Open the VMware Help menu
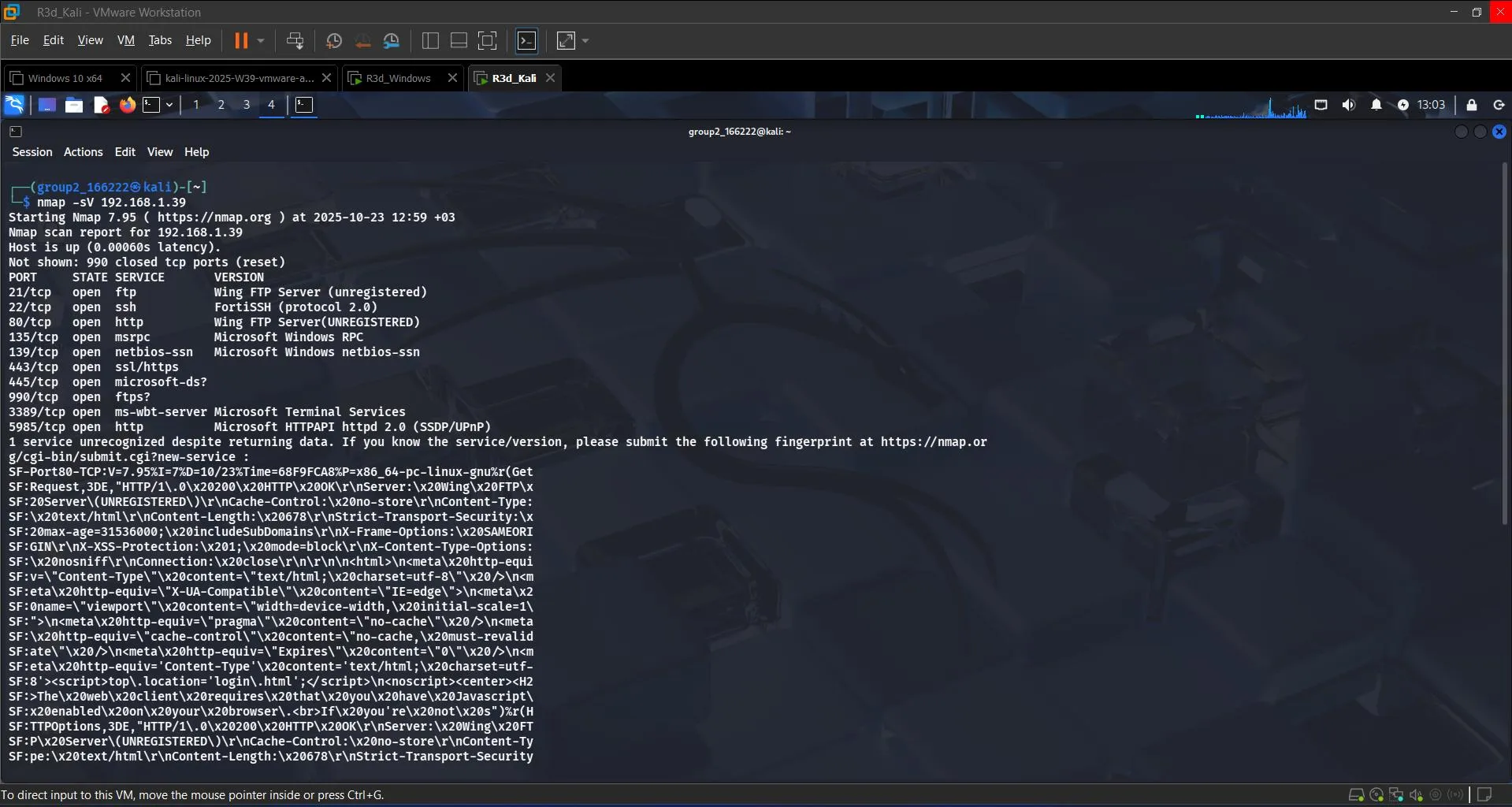Image resolution: width=1512 pixels, height=807 pixels. pos(199,40)
